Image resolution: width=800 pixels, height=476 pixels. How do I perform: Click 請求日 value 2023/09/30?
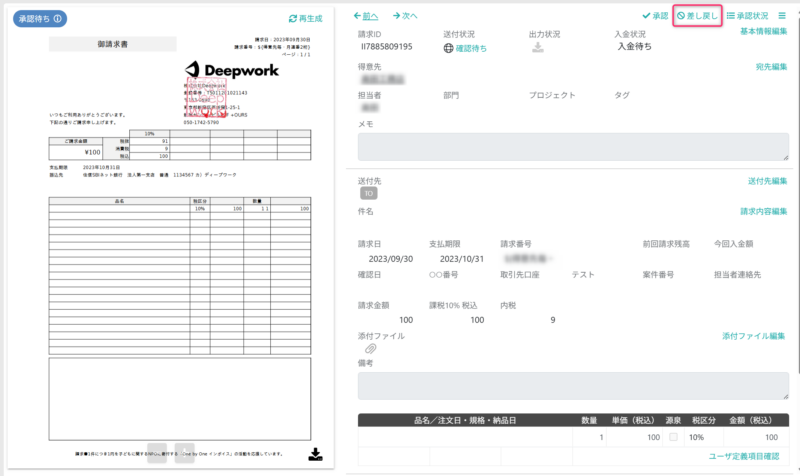click(391, 259)
